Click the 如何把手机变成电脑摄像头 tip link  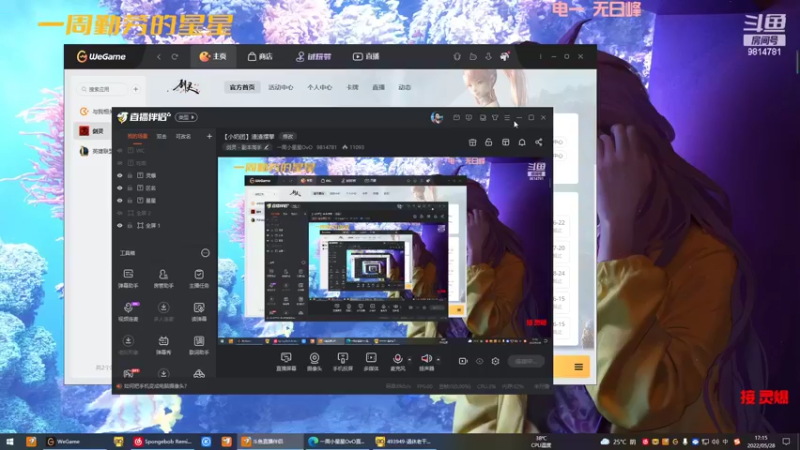(x=155, y=386)
